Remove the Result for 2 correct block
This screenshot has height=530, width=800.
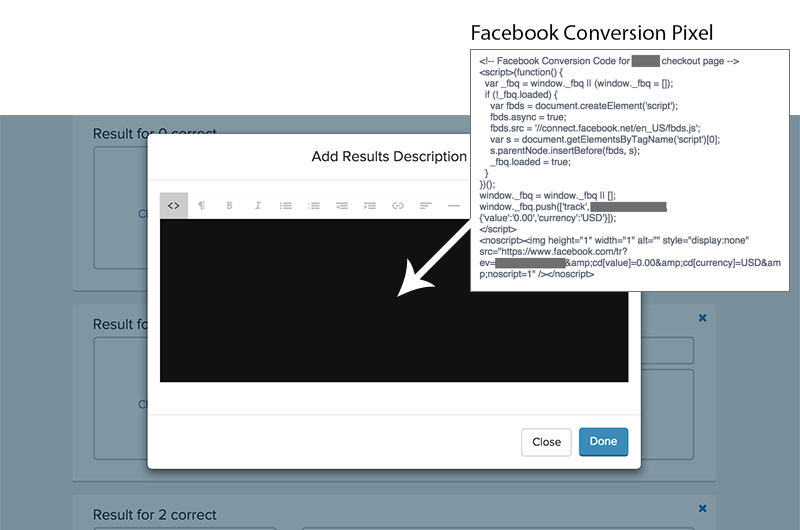[x=703, y=509]
